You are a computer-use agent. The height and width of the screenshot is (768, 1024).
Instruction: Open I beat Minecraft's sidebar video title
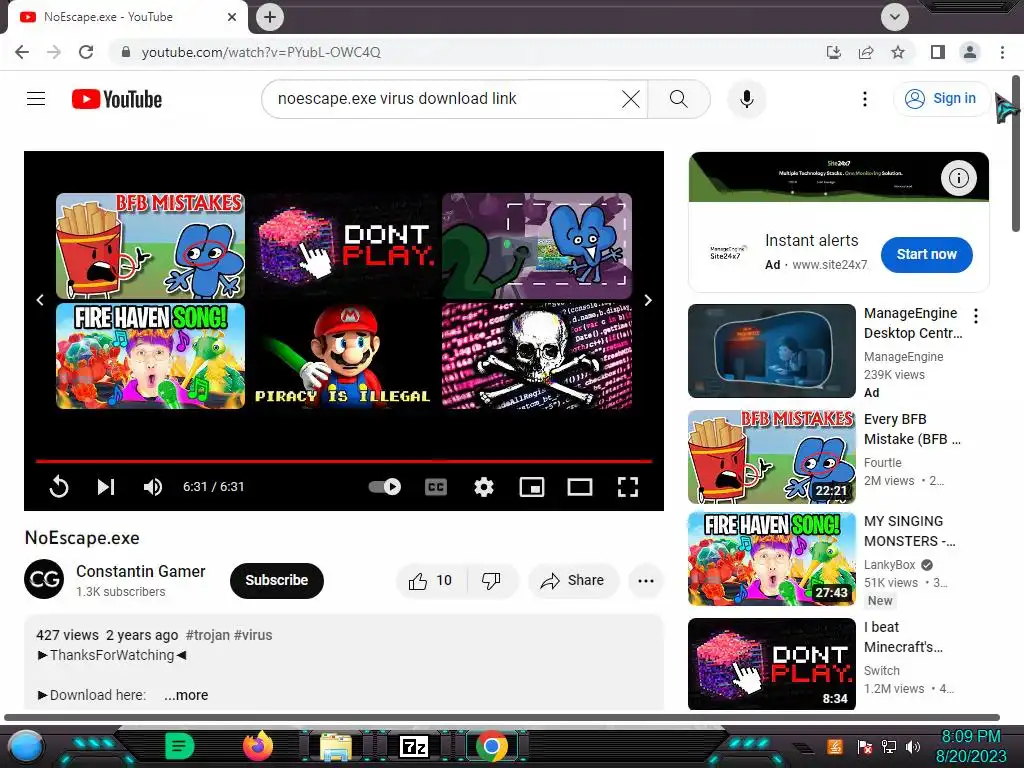pyautogui.click(x=903, y=637)
